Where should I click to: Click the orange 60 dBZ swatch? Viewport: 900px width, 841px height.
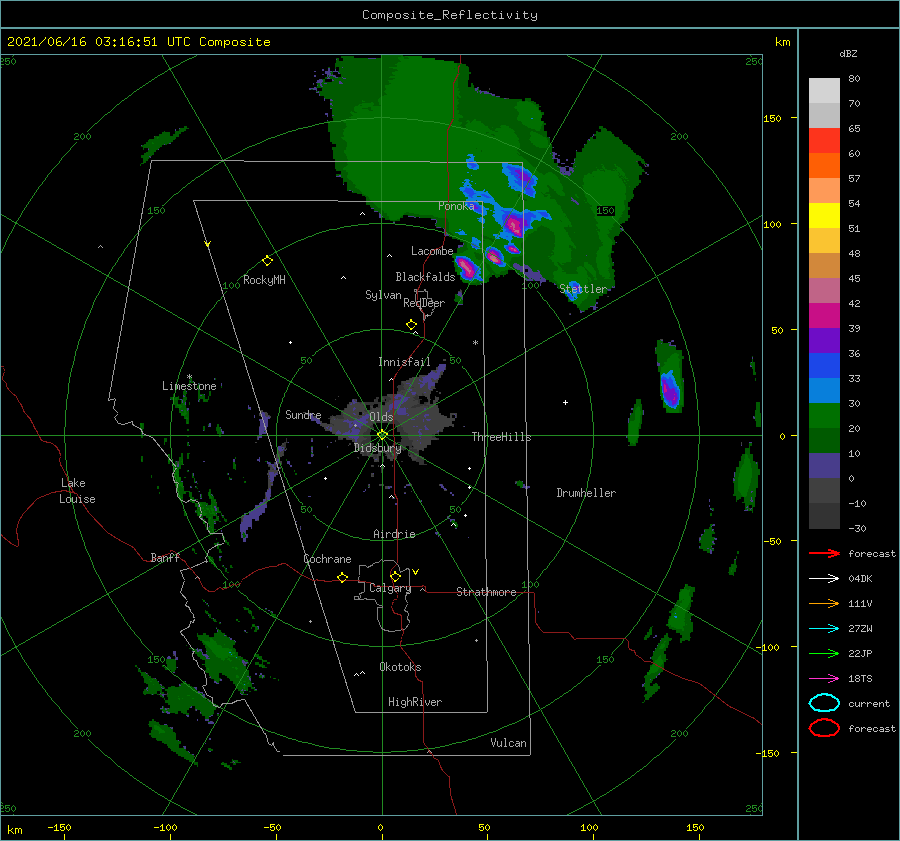point(824,165)
